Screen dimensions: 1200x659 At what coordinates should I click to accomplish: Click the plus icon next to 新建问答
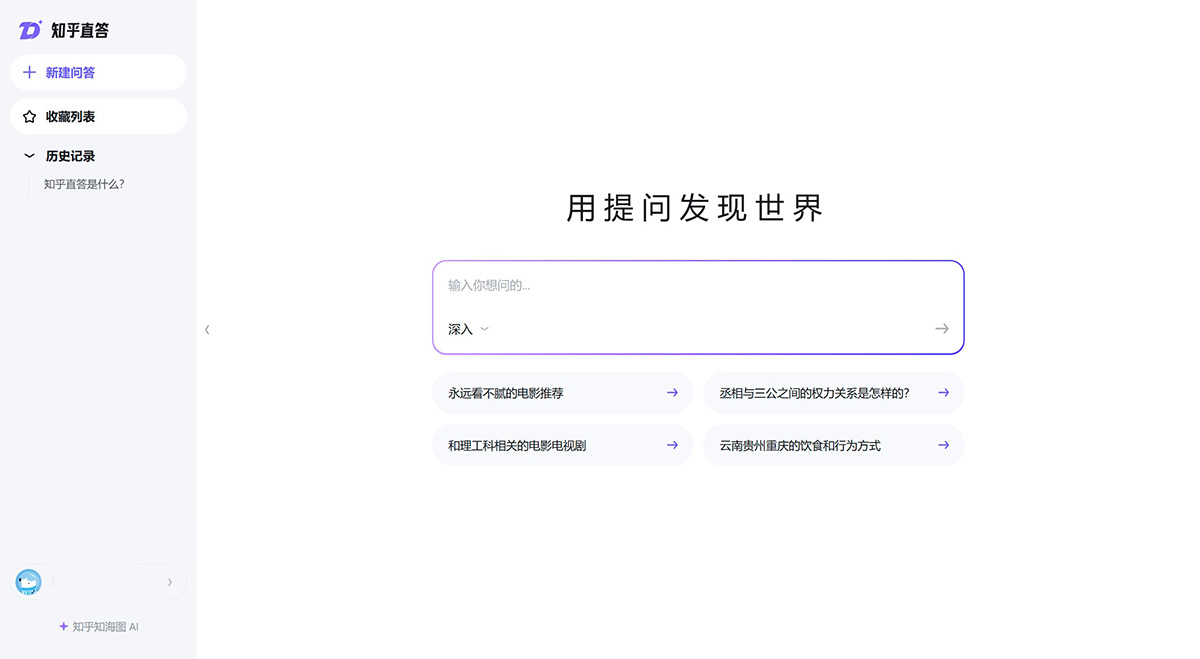pos(28,72)
